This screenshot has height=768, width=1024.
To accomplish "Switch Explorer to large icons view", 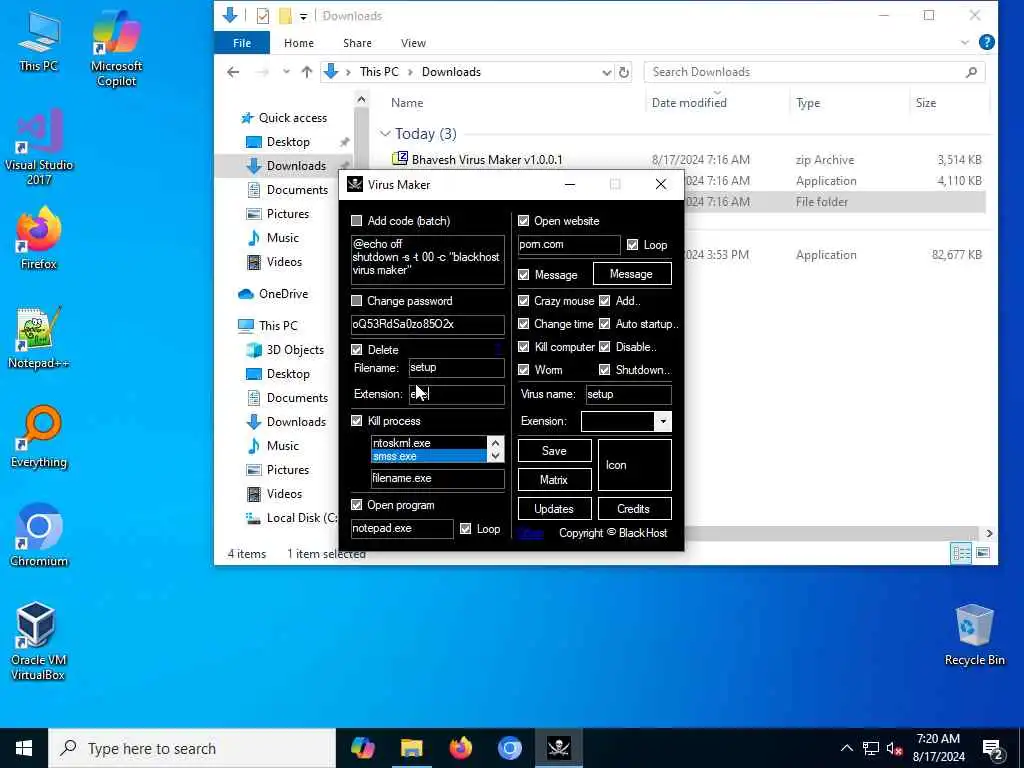I will click(983, 553).
